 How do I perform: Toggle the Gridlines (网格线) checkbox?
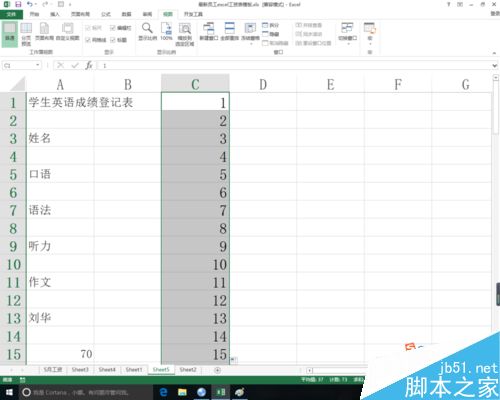click(96, 40)
